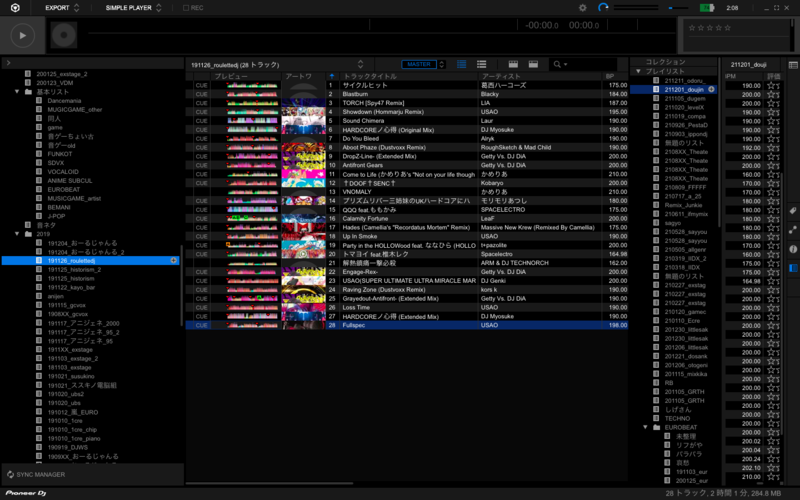The image size is (800, 500).
Task: Click the 211201_douji sub-browser header
Action: tap(748, 65)
